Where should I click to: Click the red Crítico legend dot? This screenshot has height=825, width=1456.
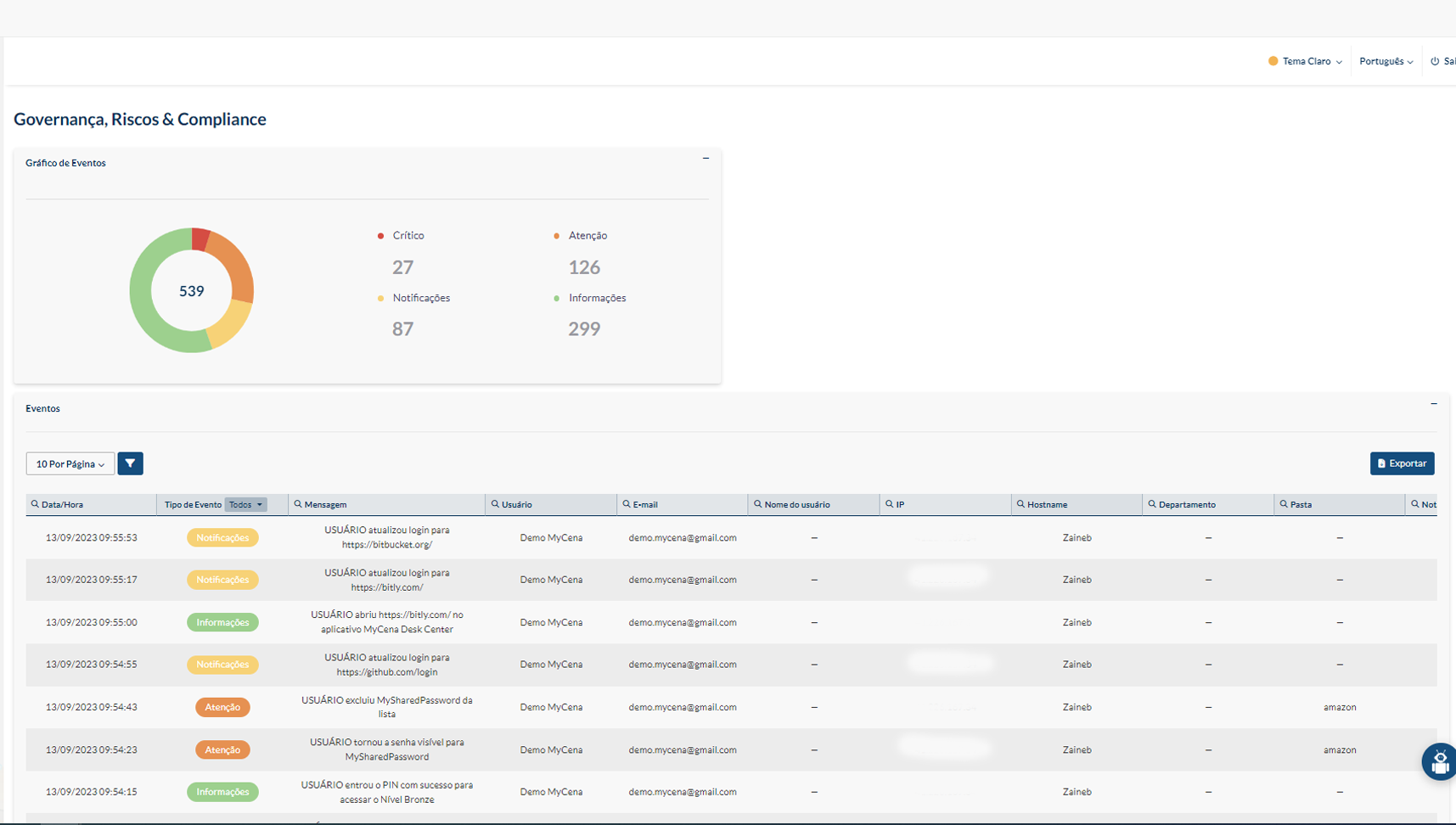pyautogui.click(x=380, y=236)
